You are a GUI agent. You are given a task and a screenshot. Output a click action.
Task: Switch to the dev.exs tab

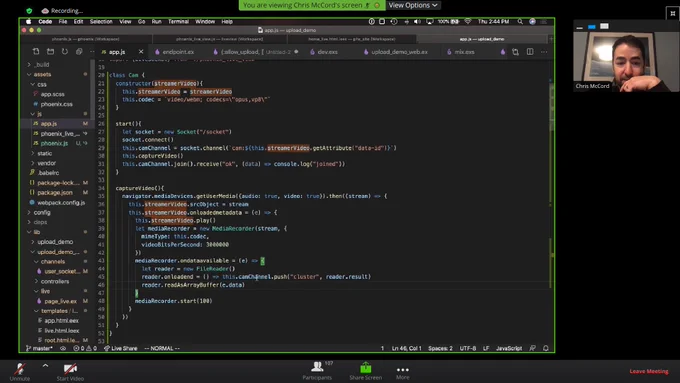327,52
